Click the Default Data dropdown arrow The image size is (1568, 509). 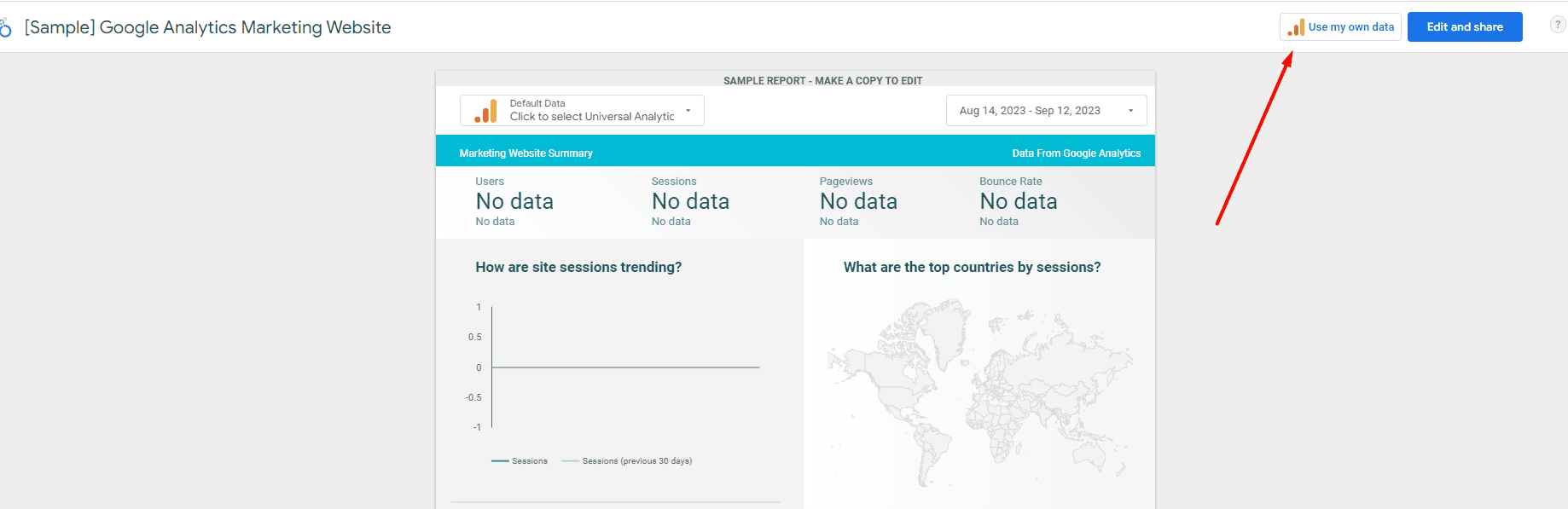tap(688, 110)
